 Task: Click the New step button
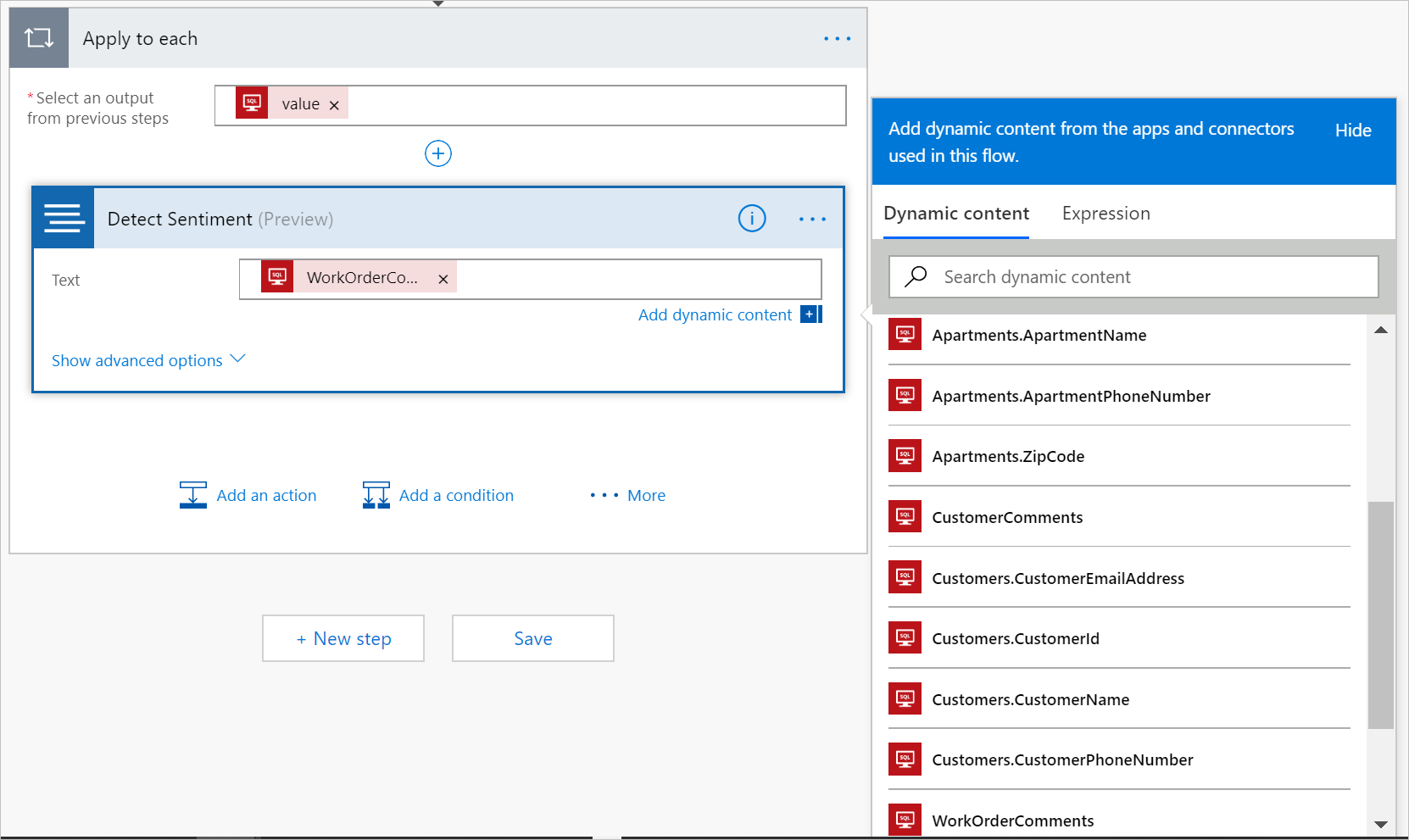[x=343, y=638]
